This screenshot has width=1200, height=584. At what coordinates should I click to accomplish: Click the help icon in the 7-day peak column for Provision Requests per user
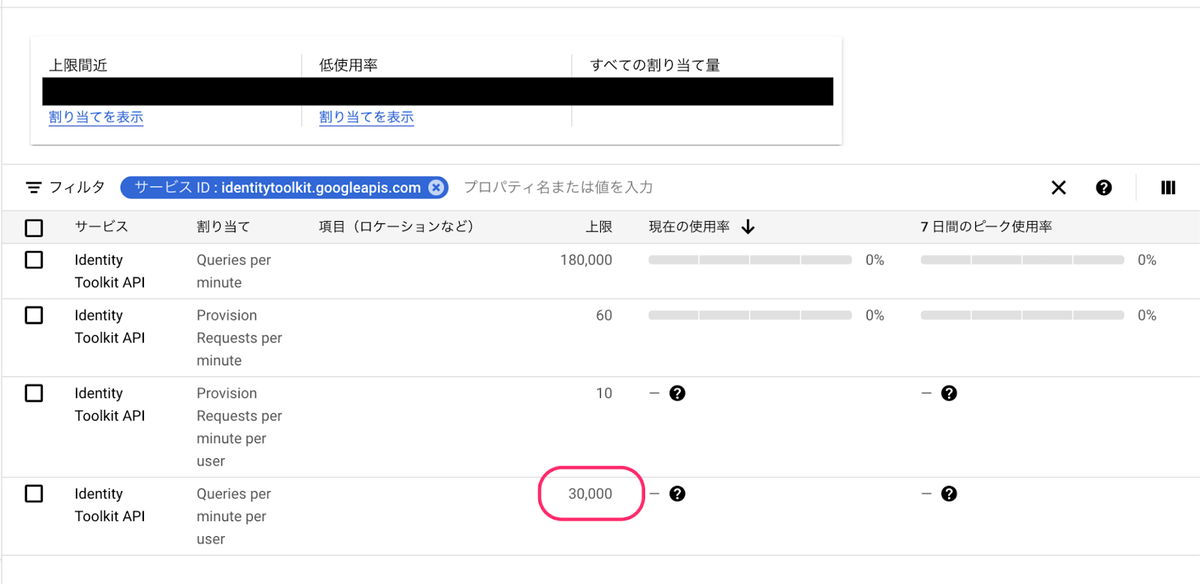point(950,393)
